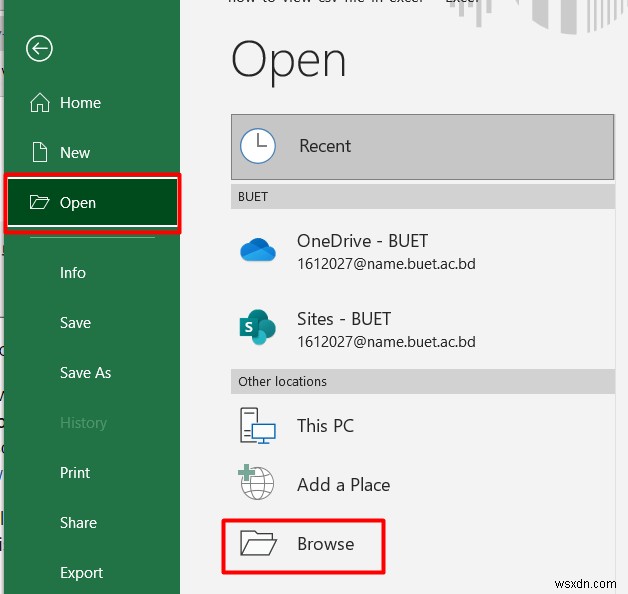Click the New blank document icon

pos(40,152)
